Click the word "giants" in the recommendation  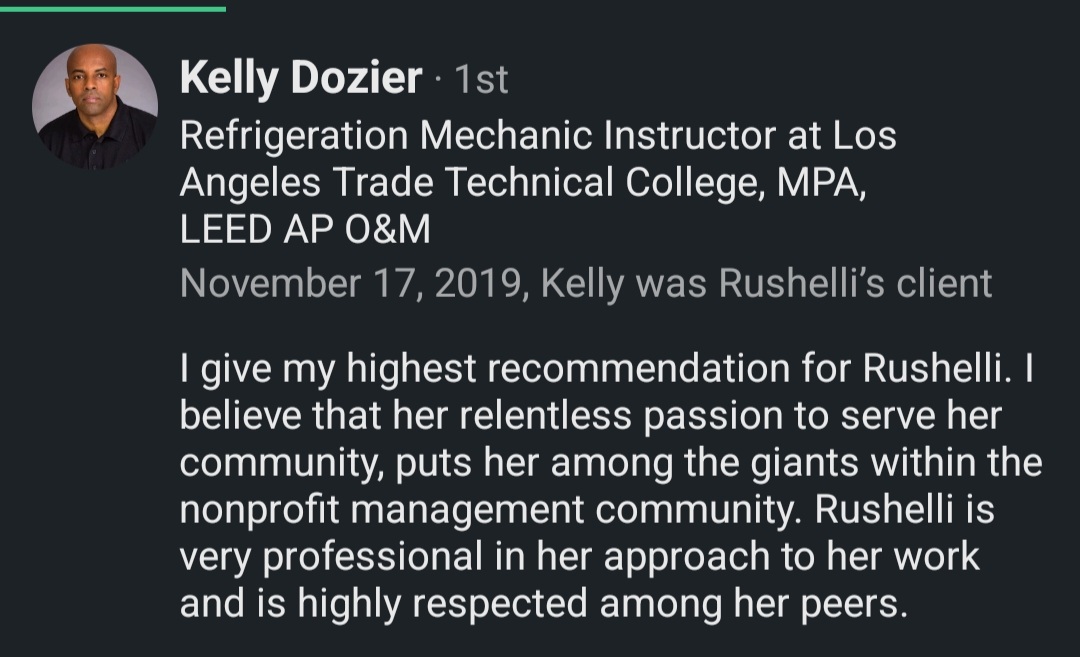coord(804,463)
